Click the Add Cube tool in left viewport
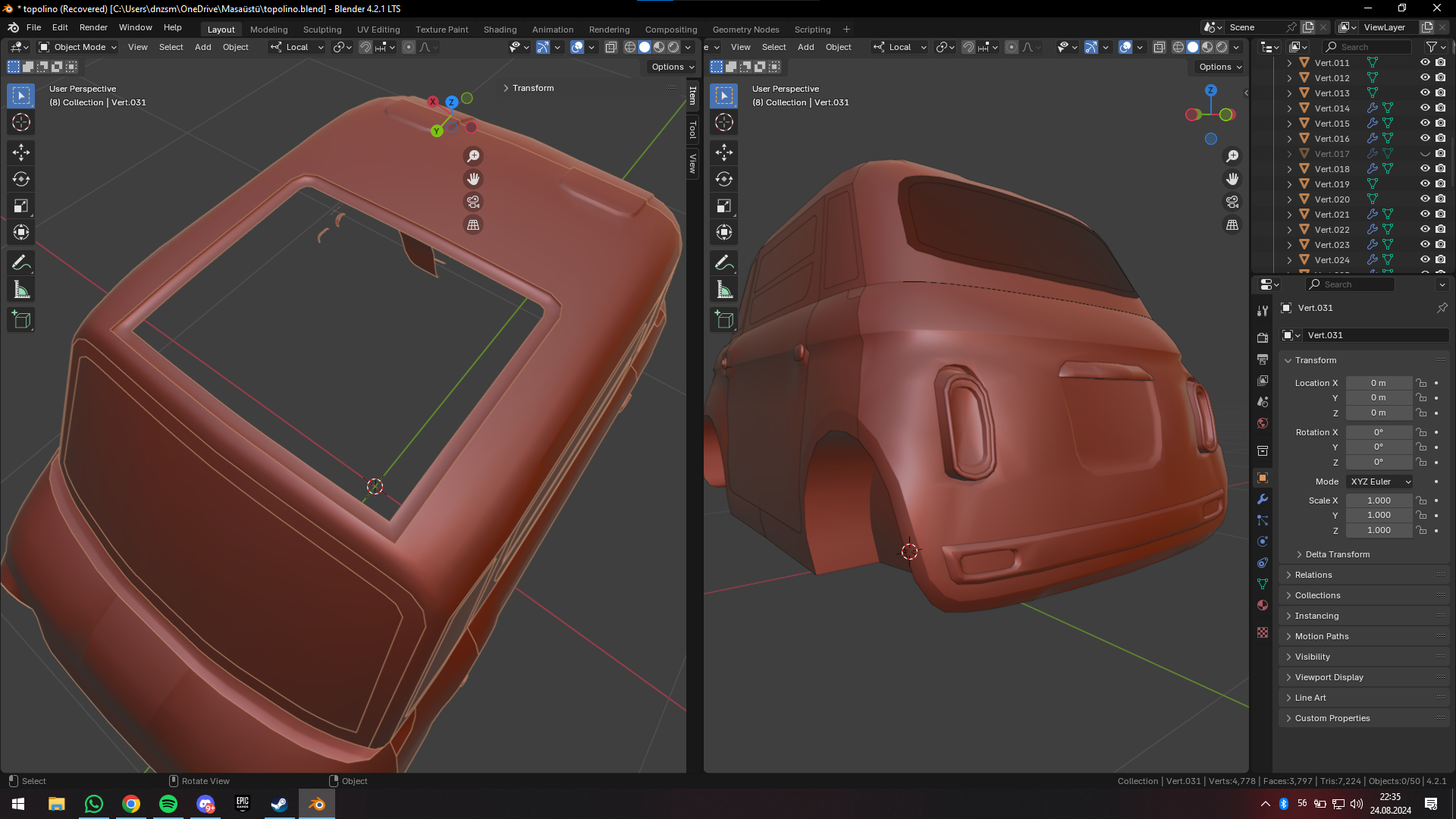The width and height of the screenshot is (1456, 819). click(x=21, y=320)
